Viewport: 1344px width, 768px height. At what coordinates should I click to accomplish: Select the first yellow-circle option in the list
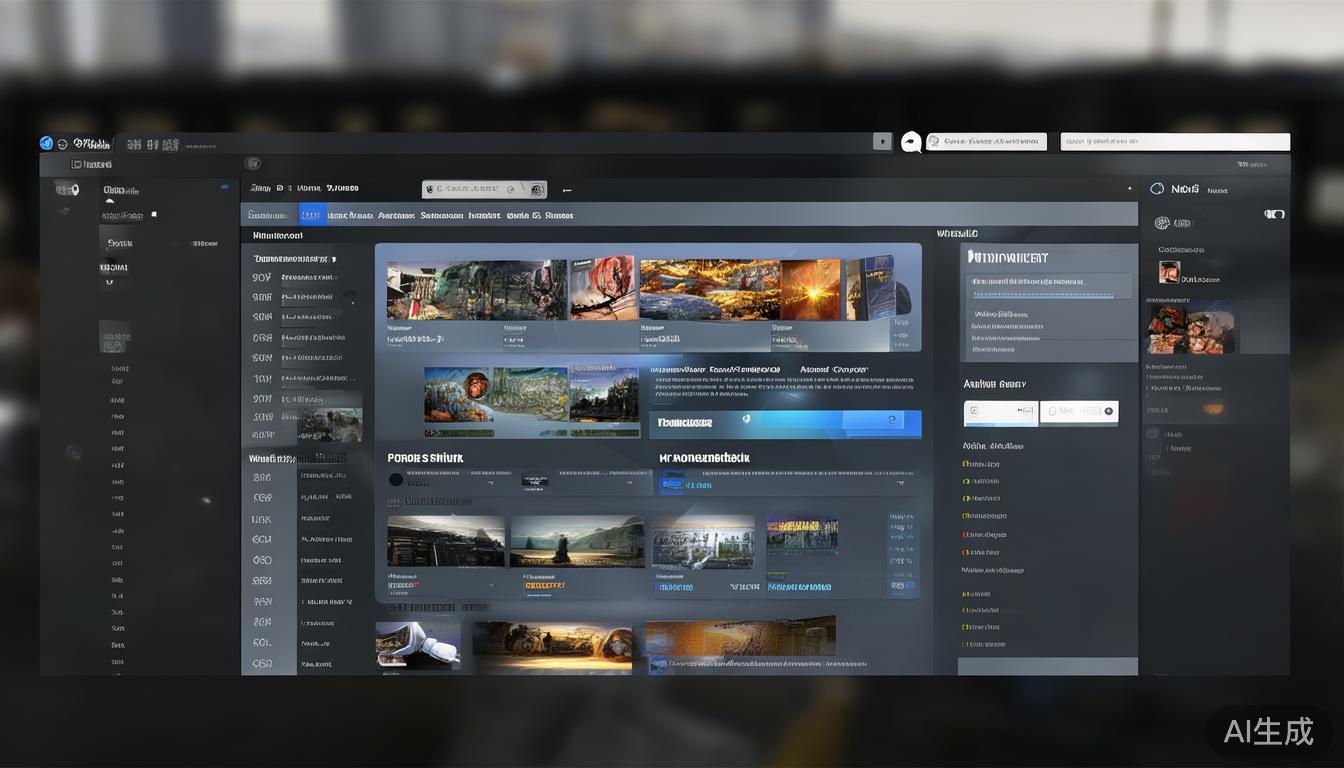[966, 464]
